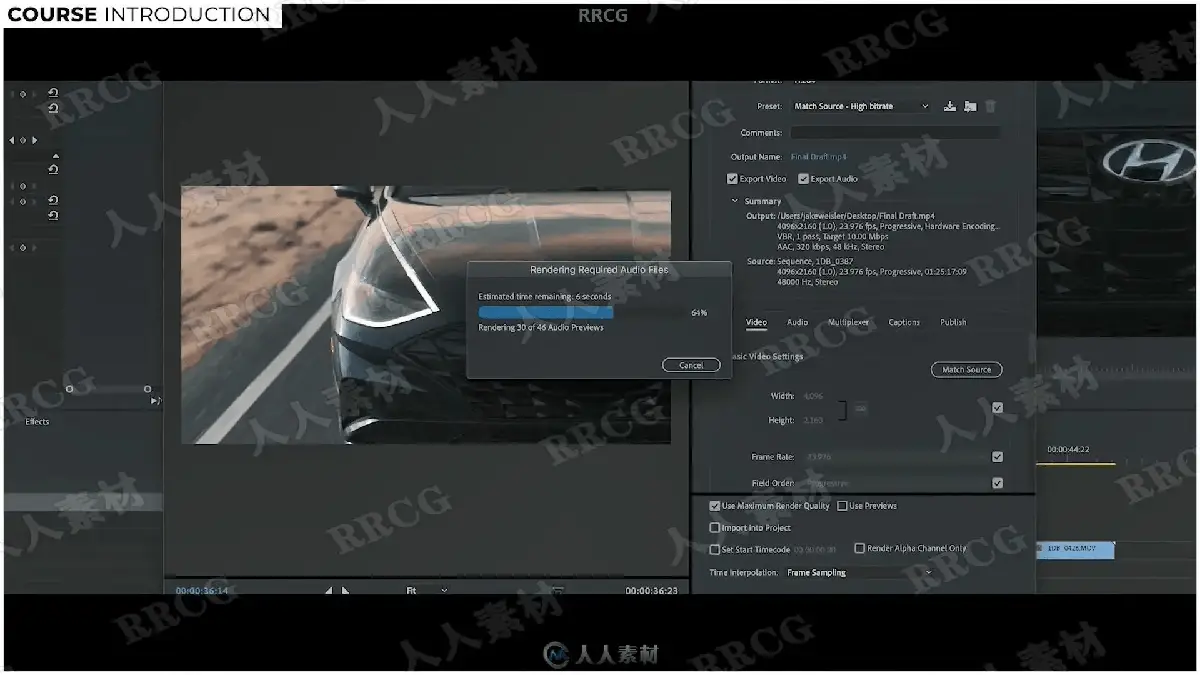Click inside the Comments field
1200x675 pixels.
[x=894, y=132]
